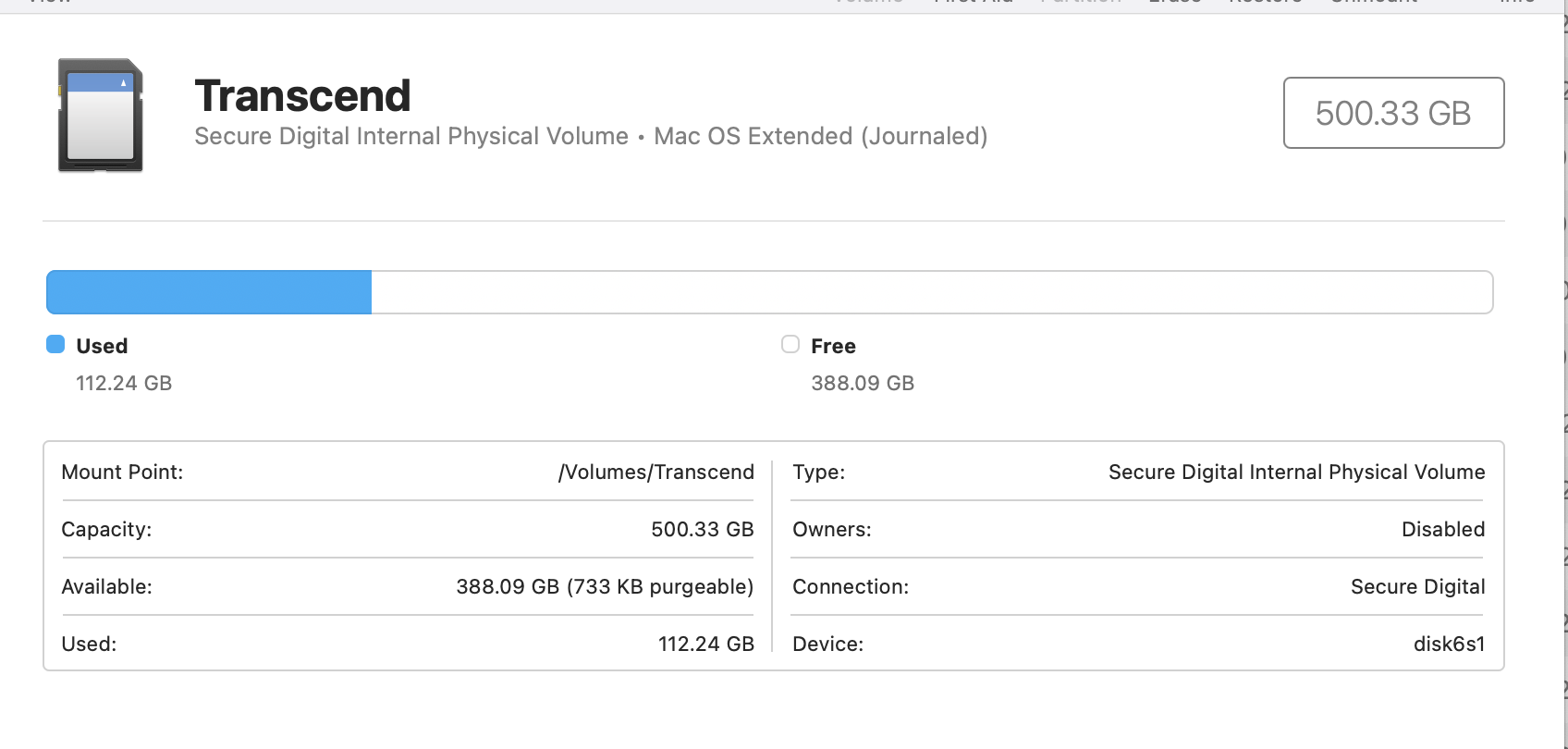Click the 388.09 GB value under Free legend
Viewport: 1568px width, 749px height.
(x=863, y=383)
